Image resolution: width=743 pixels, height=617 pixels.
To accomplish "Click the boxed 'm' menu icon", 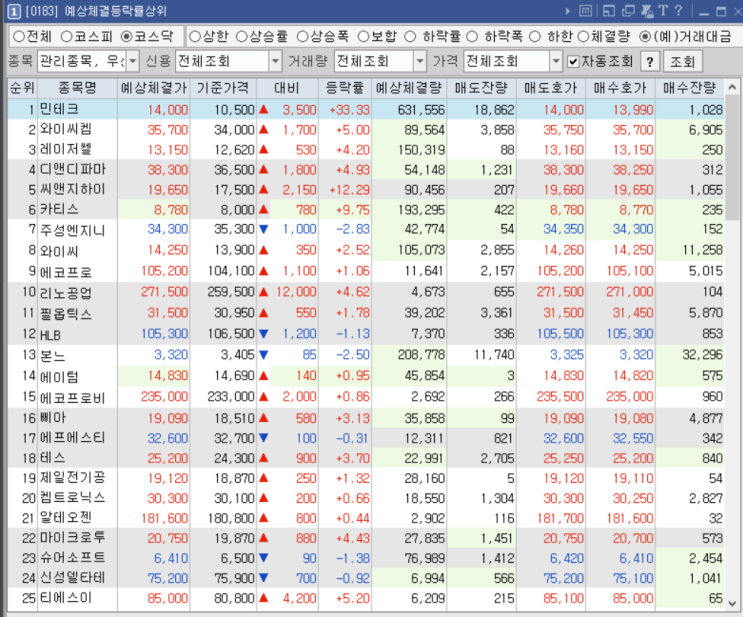I will [x=586, y=11].
